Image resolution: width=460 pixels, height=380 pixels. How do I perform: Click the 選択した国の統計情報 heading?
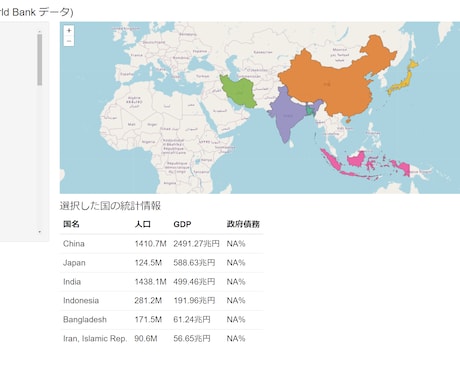(110, 206)
